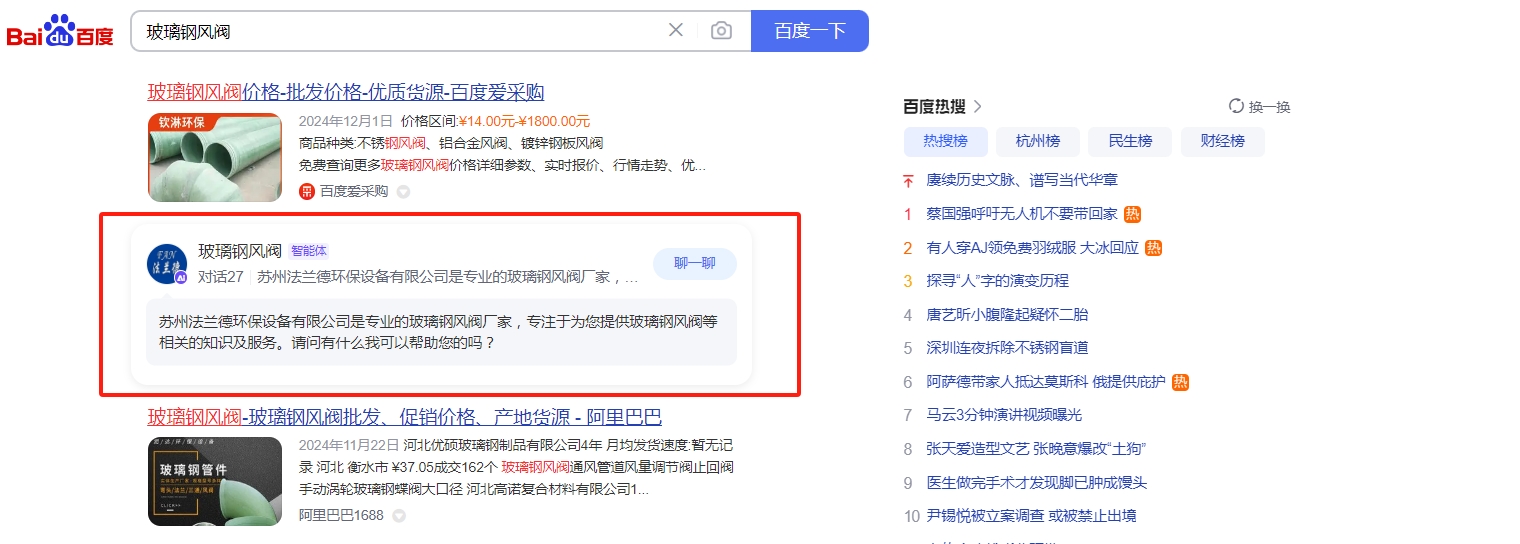The image size is (1520, 544).
Task: Switch to the 财经榜 tab
Action: click(1223, 141)
